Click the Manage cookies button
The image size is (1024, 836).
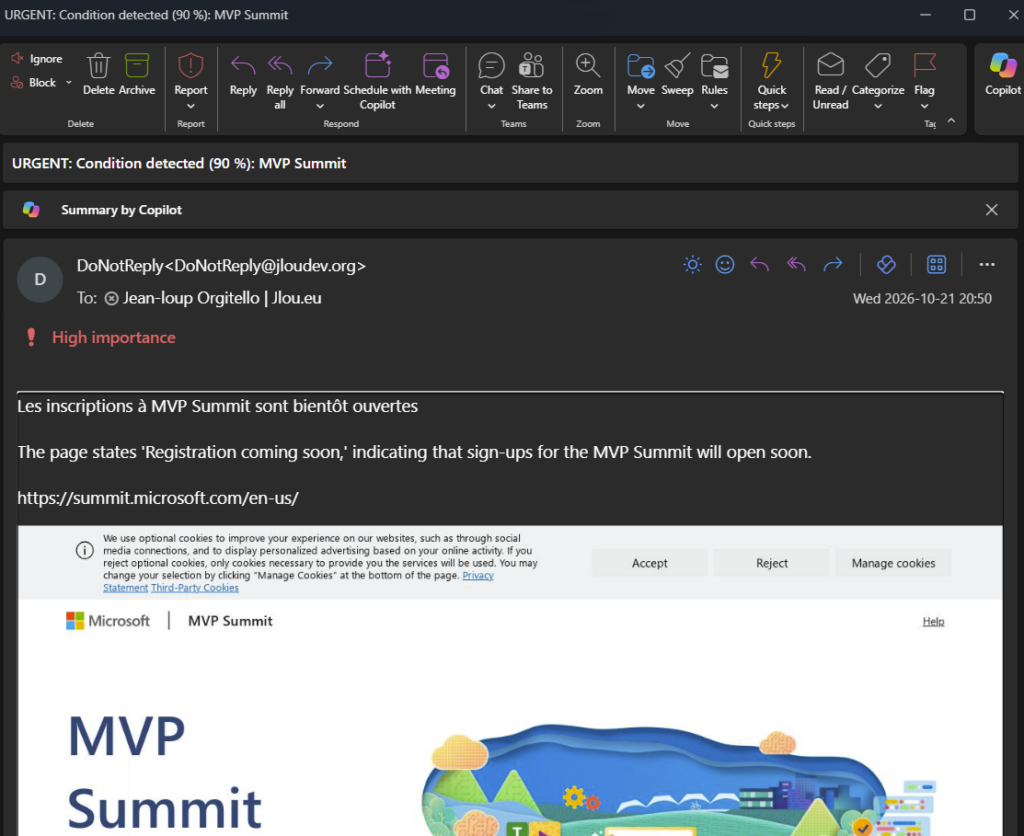pos(893,563)
